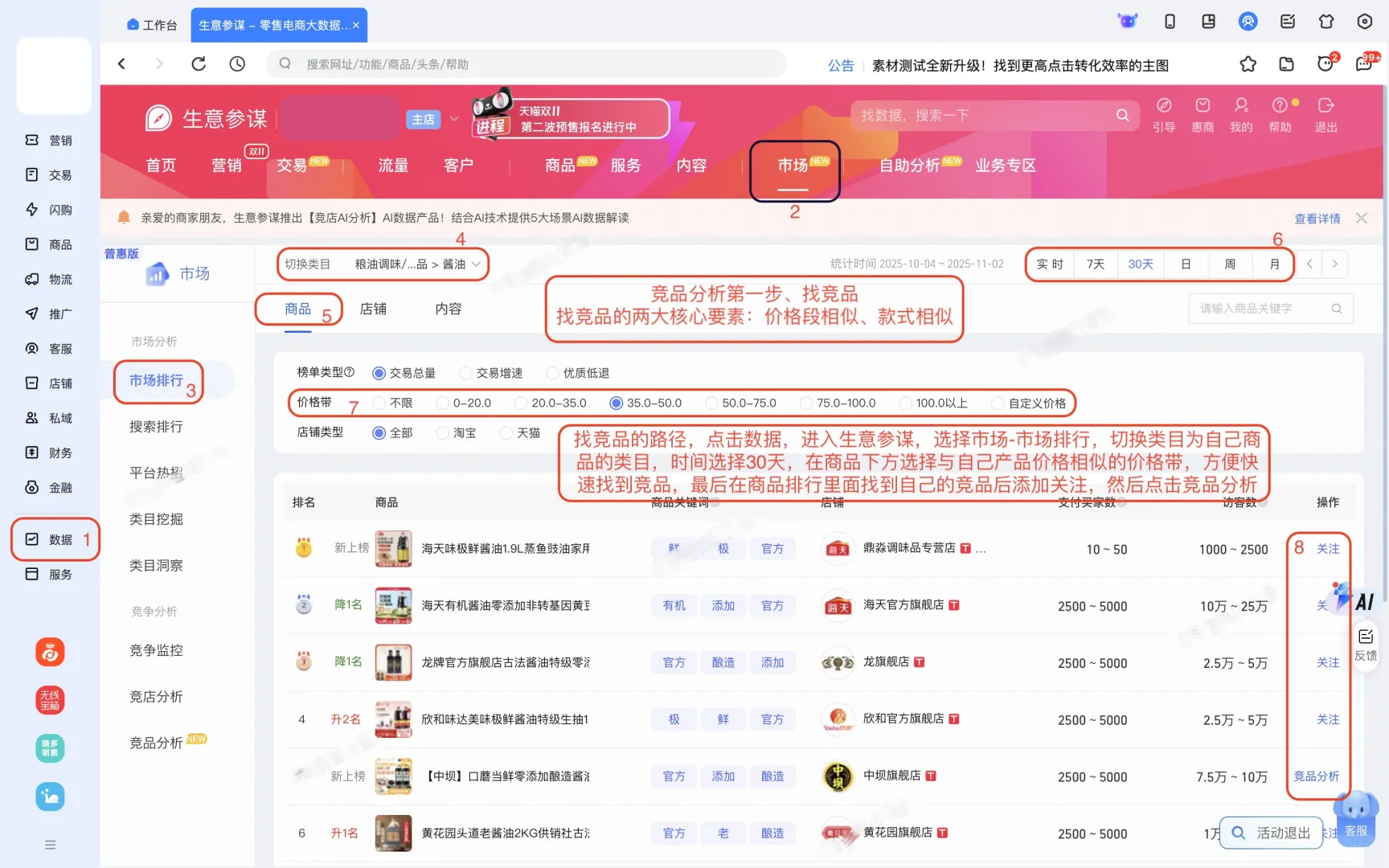Screen dimensions: 1389x868
Task: Choose the 不限 price band option
Action: pos(393,403)
